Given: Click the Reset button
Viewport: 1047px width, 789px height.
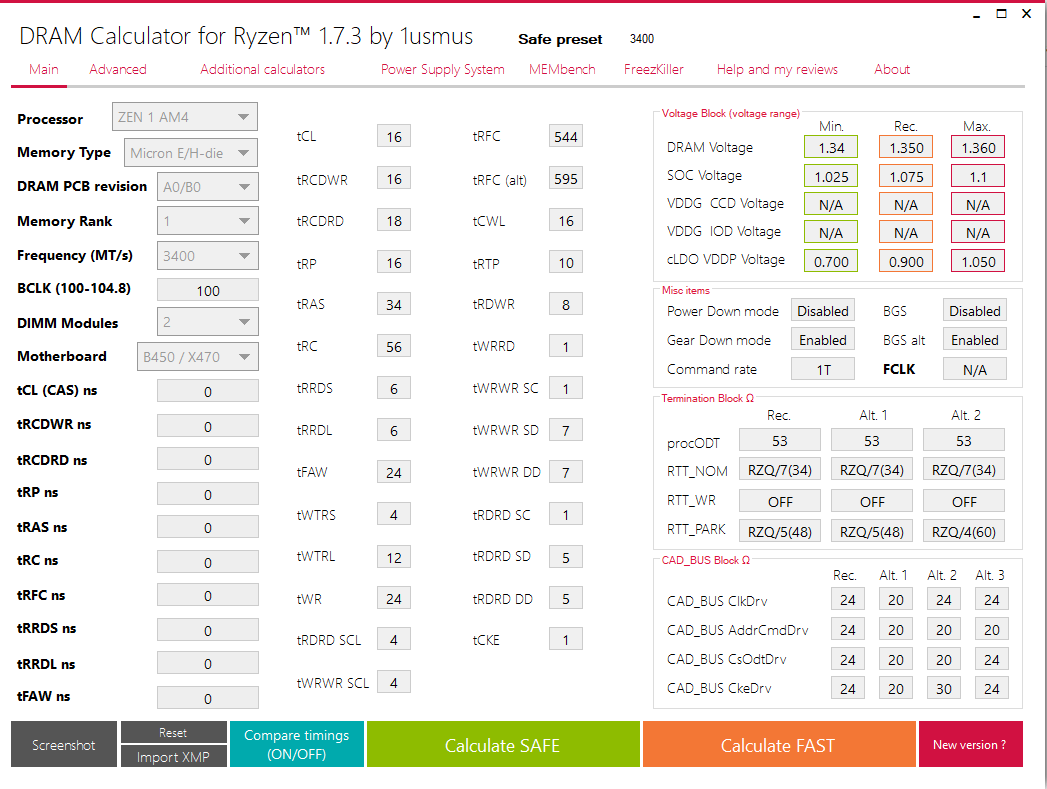Looking at the screenshot, I should [x=173, y=732].
